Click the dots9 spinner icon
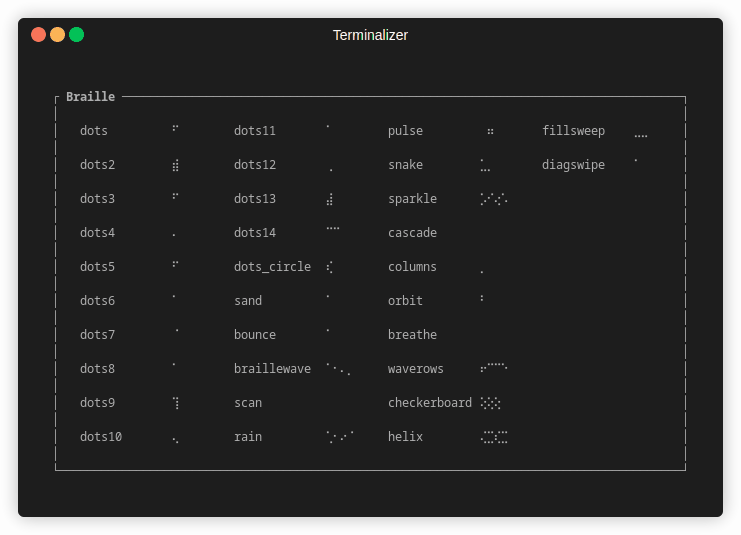The width and height of the screenshot is (741, 535). [176, 403]
